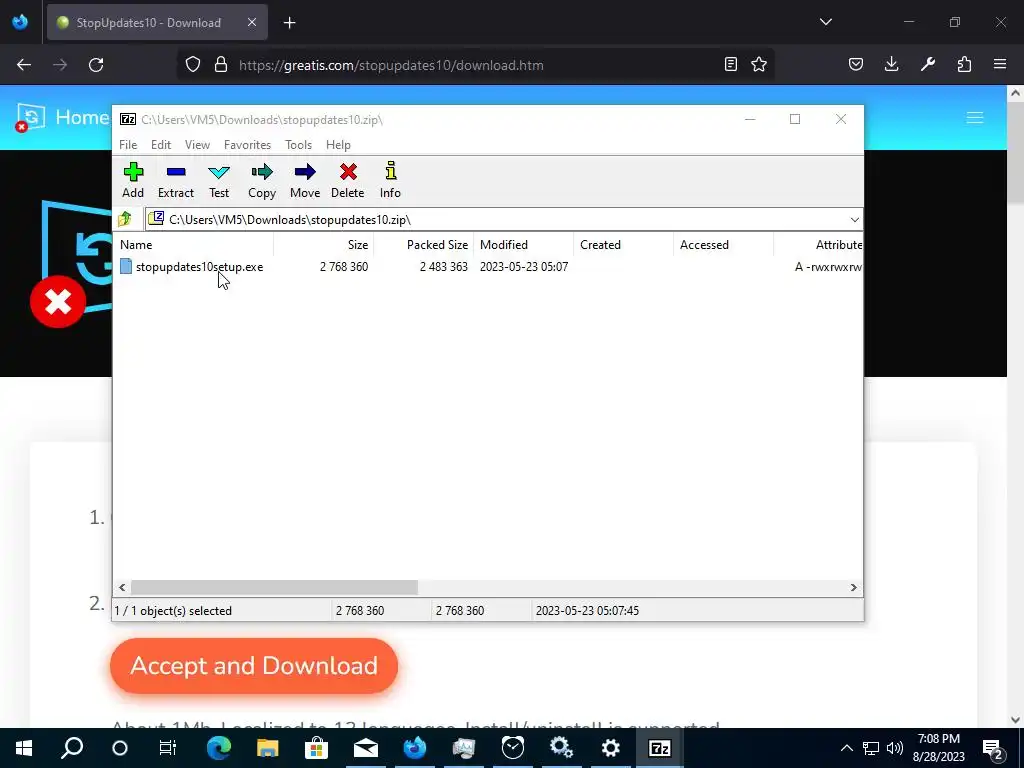The image size is (1024, 768).
Task: Open File menu in 7-Zip
Action: (x=128, y=145)
